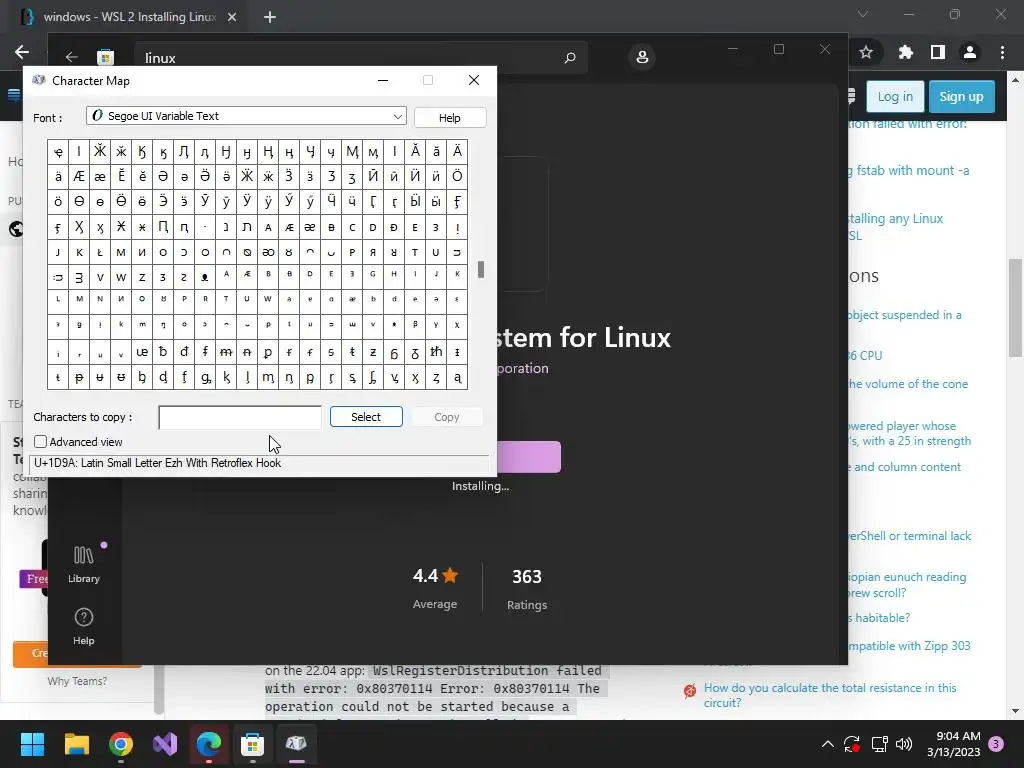Open the taskbar clock and date
The height and width of the screenshot is (768, 1024).
(x=954, y=744)
